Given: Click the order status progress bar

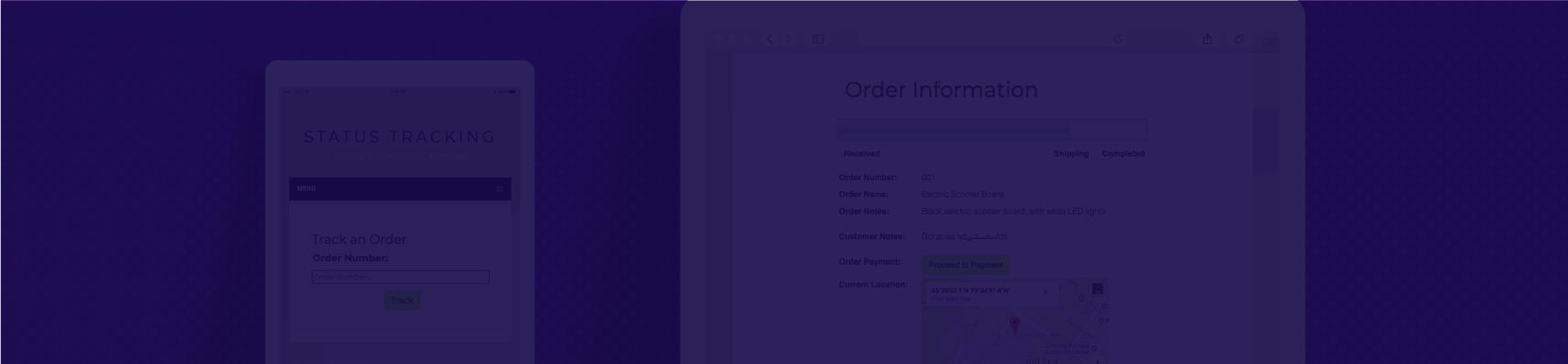Looking at the screenshot, I should [992, 131].
